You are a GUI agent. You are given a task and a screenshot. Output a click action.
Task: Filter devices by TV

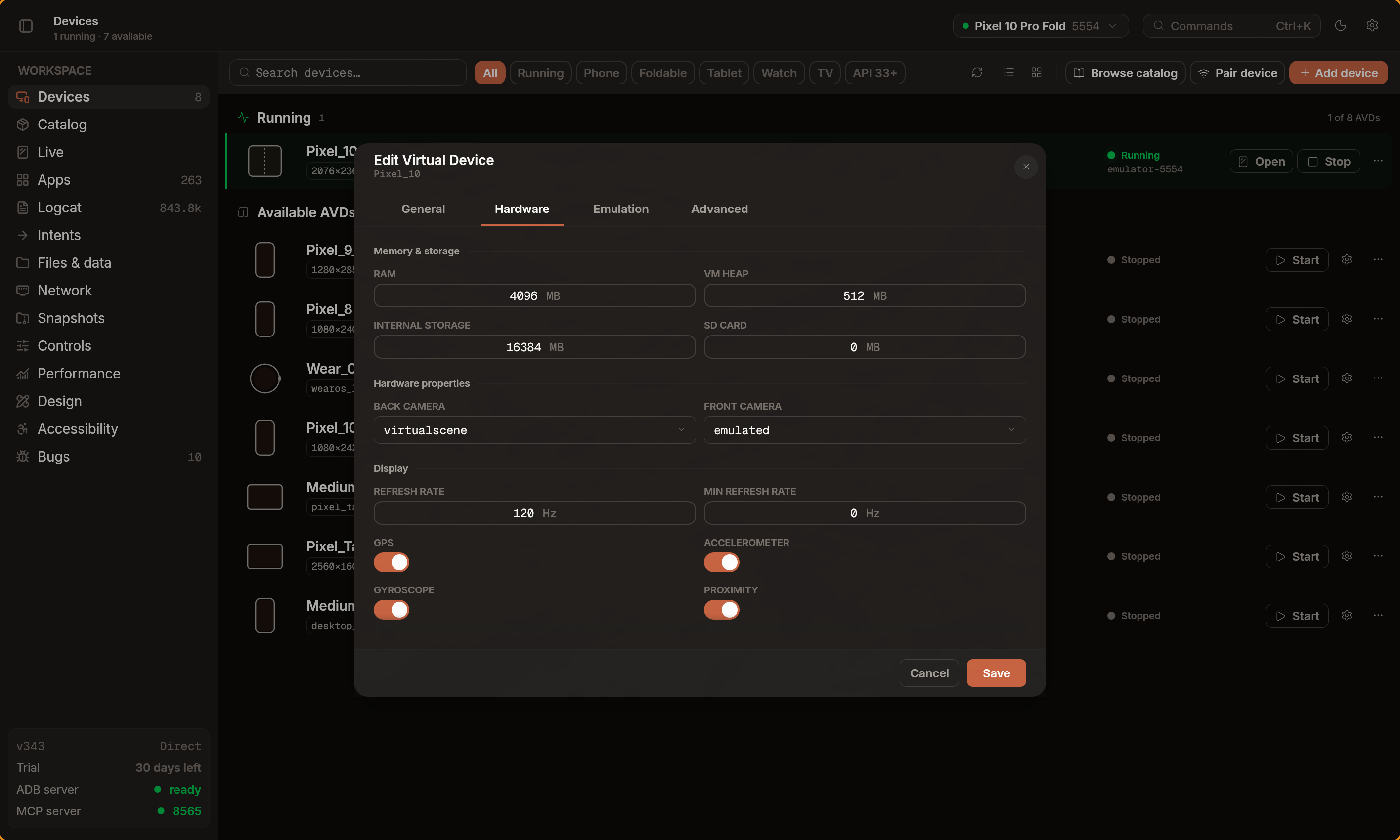pyautogui.click(x=825, y=73)
